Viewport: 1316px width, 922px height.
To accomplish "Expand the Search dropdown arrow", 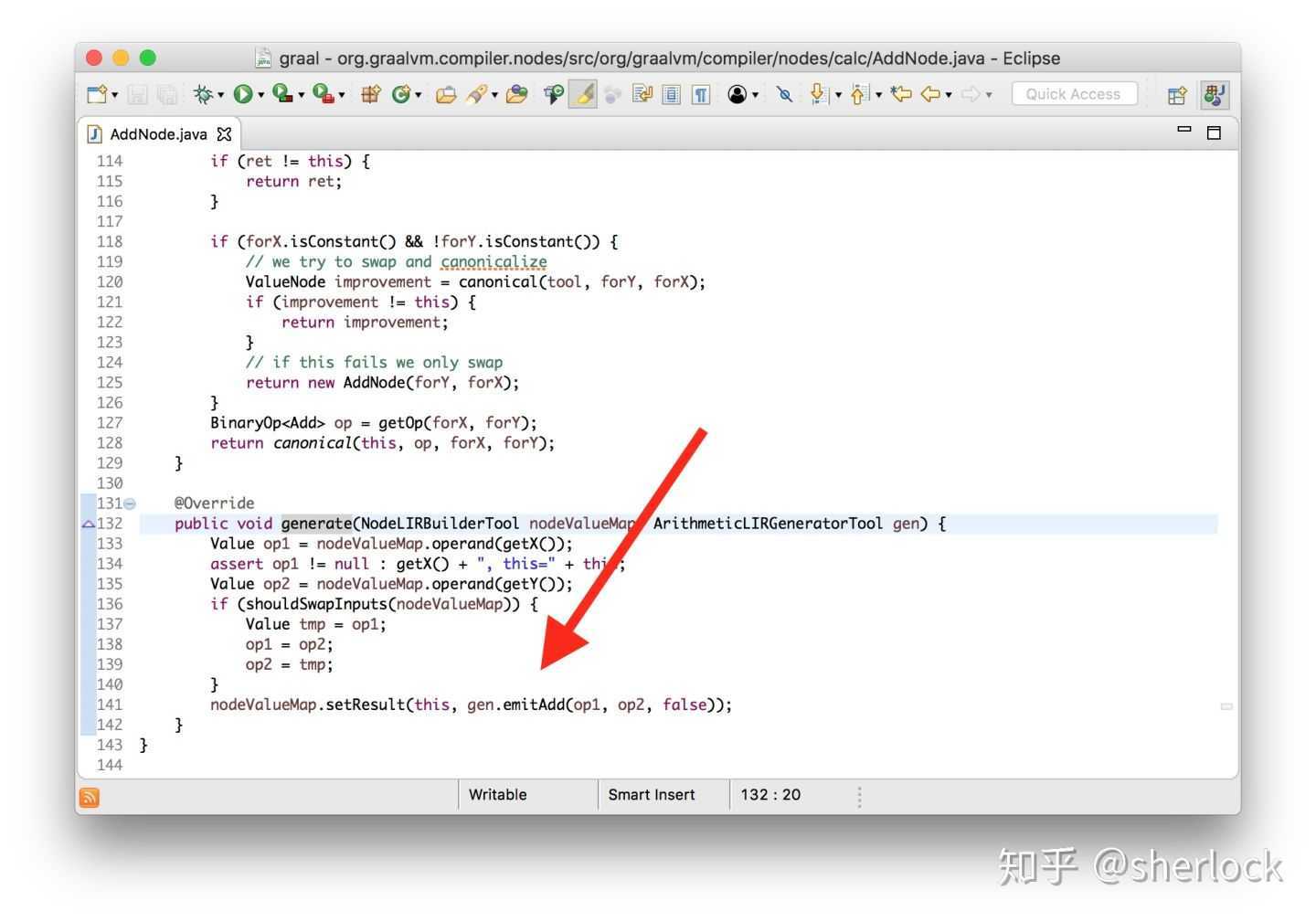I will (494, 95).
